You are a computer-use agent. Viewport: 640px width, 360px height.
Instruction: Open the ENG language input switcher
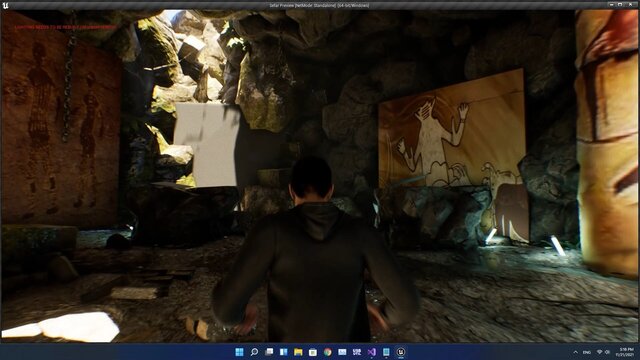click(587, 352)
